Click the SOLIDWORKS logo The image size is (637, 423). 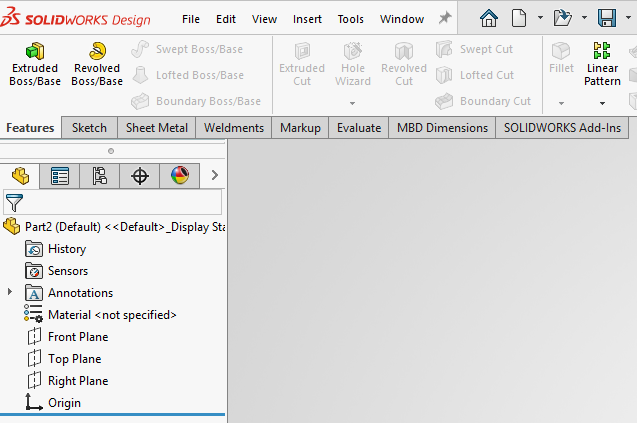(76, 18)
